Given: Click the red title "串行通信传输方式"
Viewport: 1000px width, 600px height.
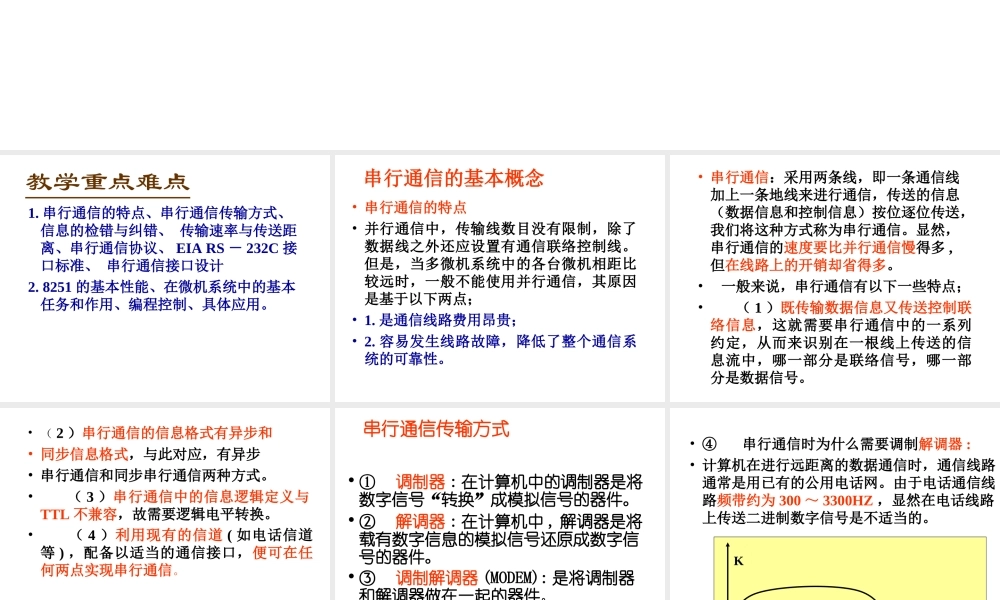Looking at the screenshot, I should 438,428.
